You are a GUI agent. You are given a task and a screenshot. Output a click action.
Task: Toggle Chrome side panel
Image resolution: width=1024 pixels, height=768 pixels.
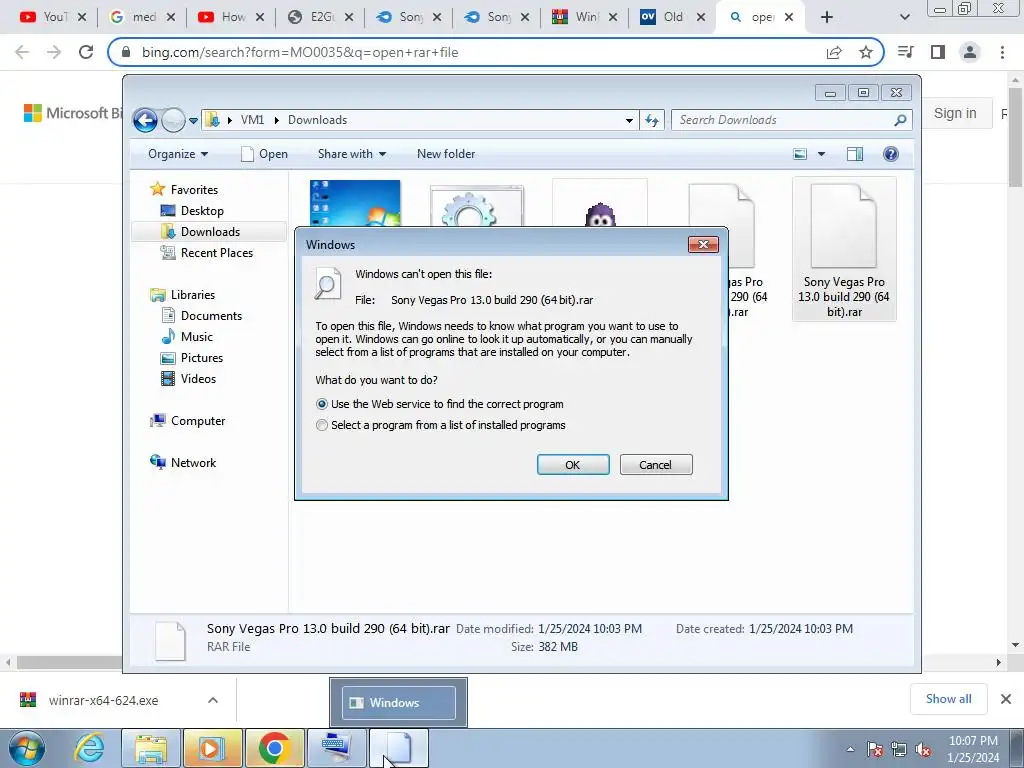point(938,52)
